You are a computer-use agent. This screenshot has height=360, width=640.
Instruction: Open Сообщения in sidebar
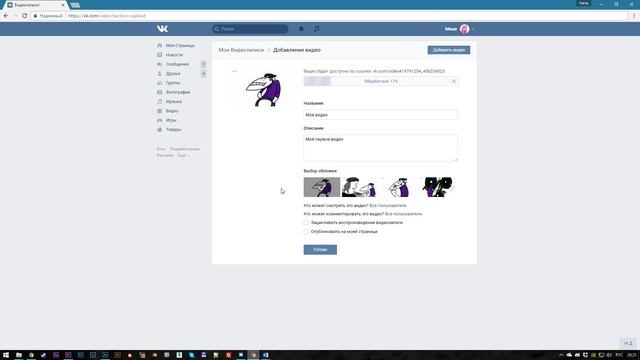(177, 64)
